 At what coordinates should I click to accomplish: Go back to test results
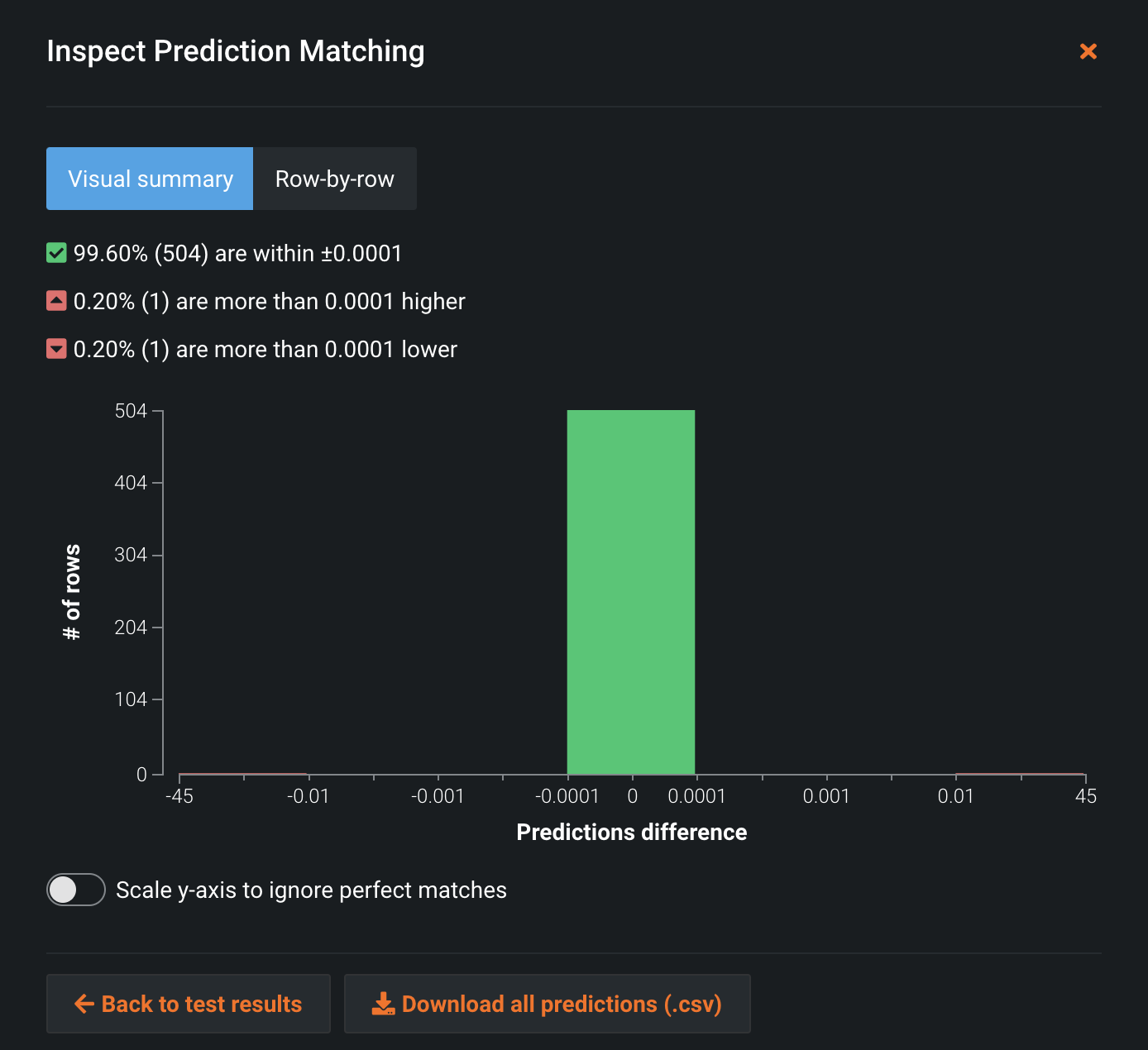pyautogui.click(x=189, y=1004)
